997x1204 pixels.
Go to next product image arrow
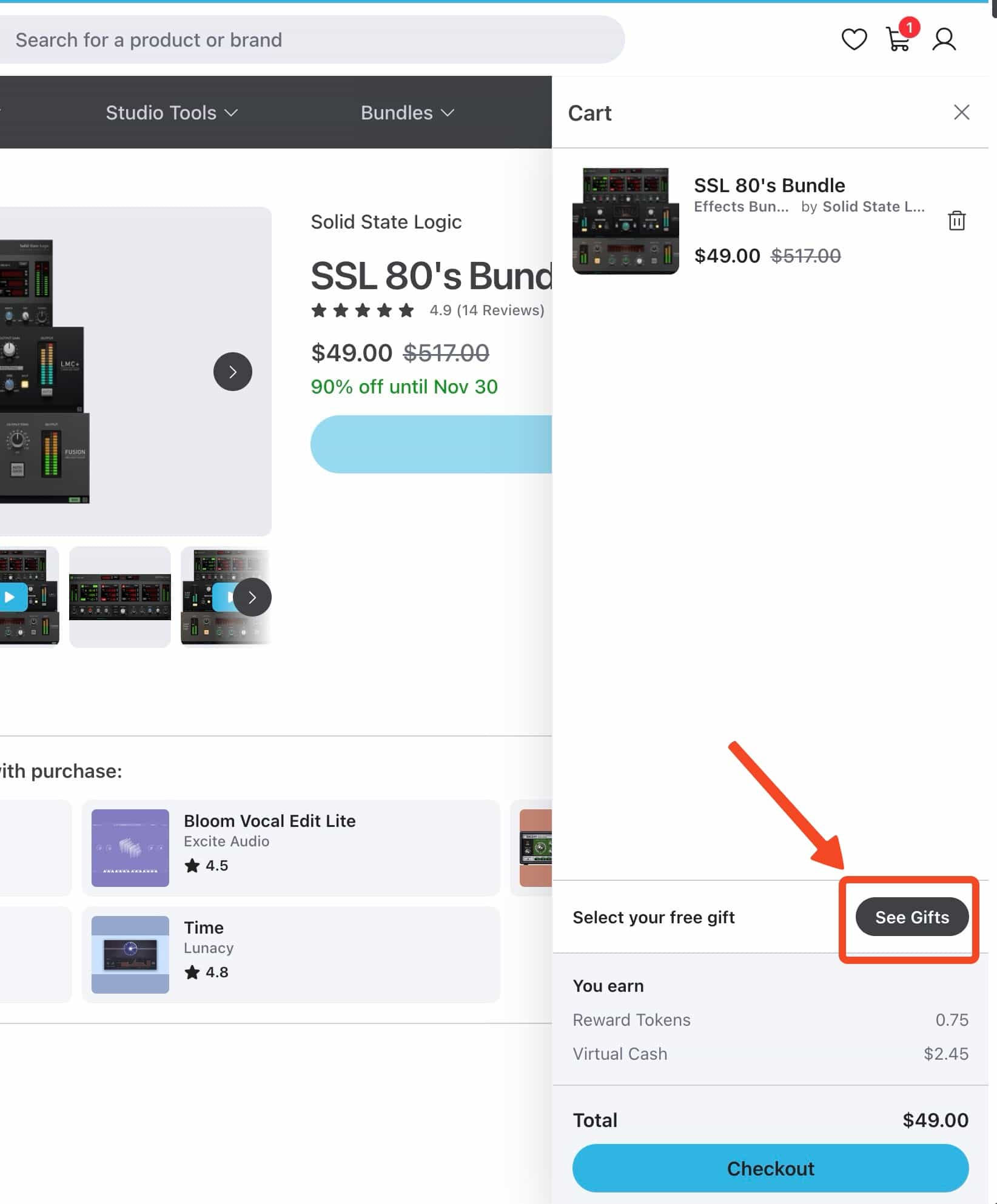point(232,372)
